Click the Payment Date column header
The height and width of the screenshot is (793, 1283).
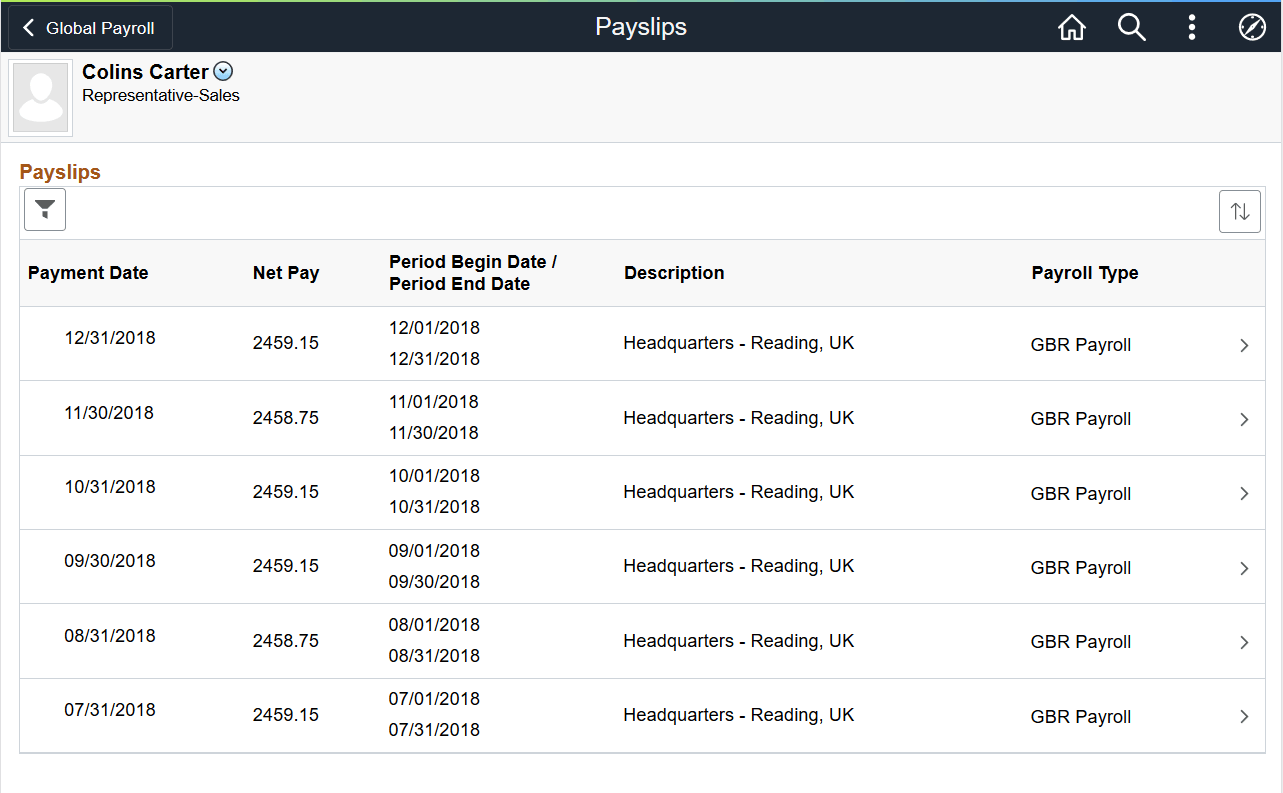pos(88,272)
